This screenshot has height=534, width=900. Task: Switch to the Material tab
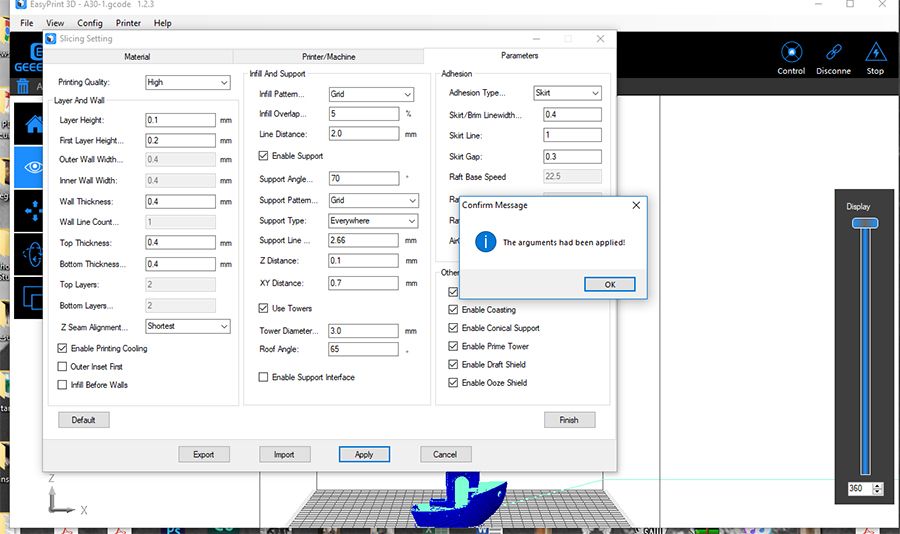point(137,57)
